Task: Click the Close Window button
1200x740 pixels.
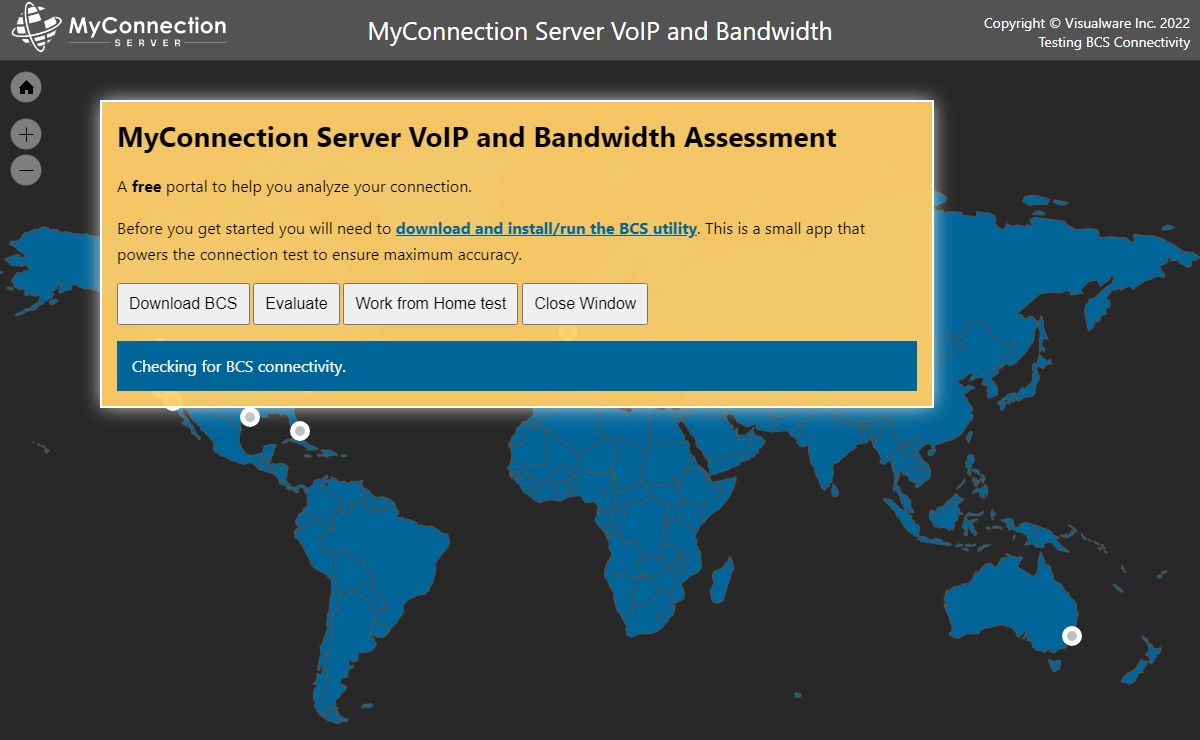Action: click(585, 304)
